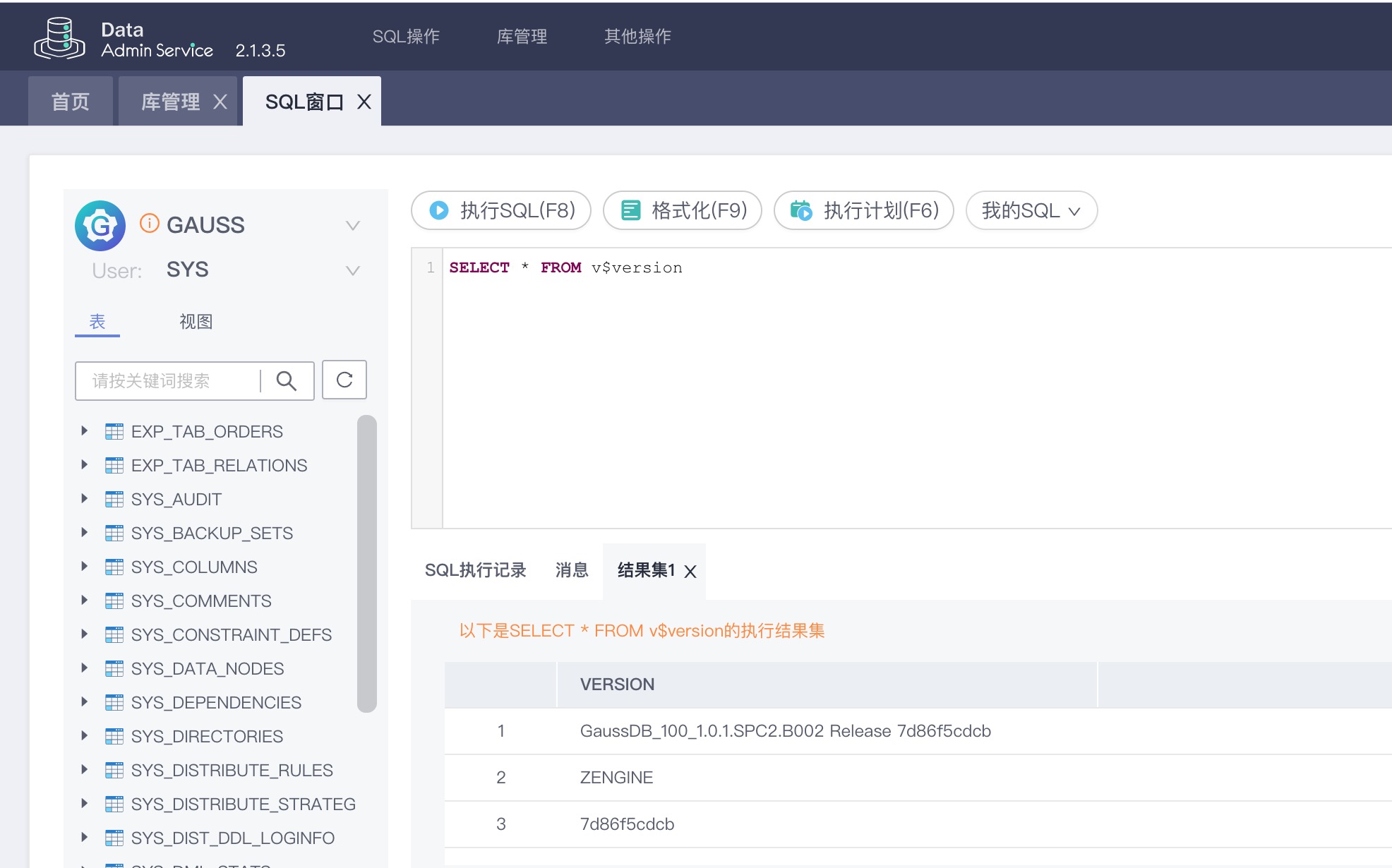
Task: Click the refresh icon beside the search box
Action: (x=344, y=380)
